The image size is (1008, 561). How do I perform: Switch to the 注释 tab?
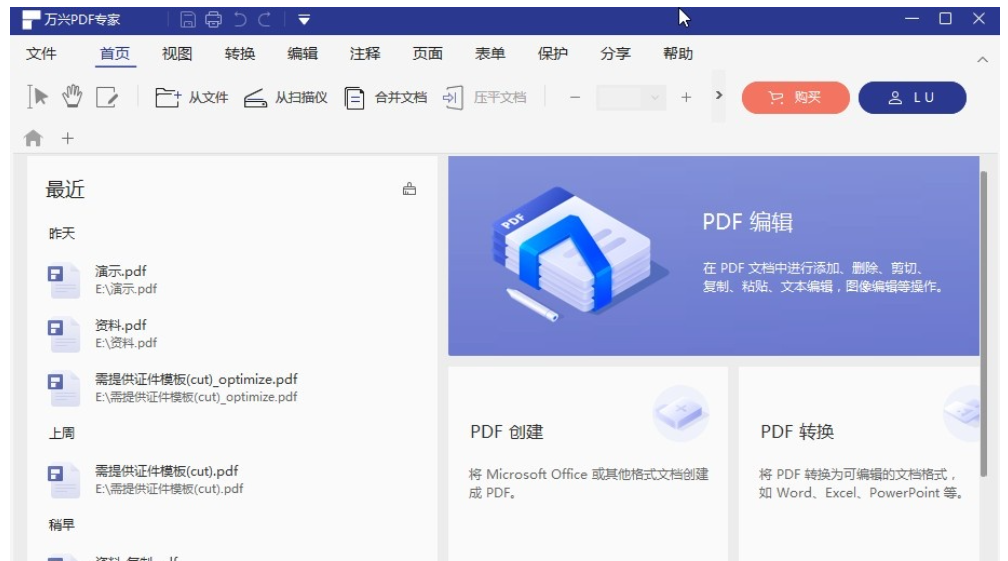pos(364,54)
